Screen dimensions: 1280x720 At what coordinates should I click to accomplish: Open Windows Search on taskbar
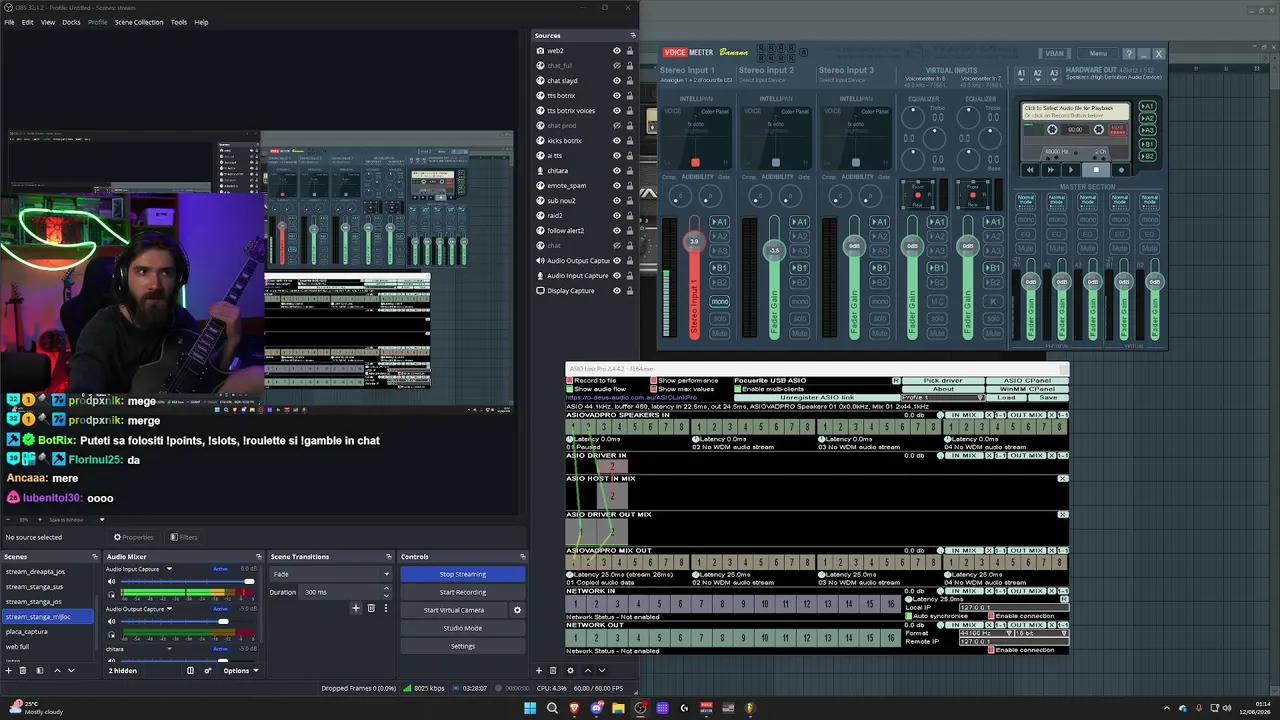point(552,708)
